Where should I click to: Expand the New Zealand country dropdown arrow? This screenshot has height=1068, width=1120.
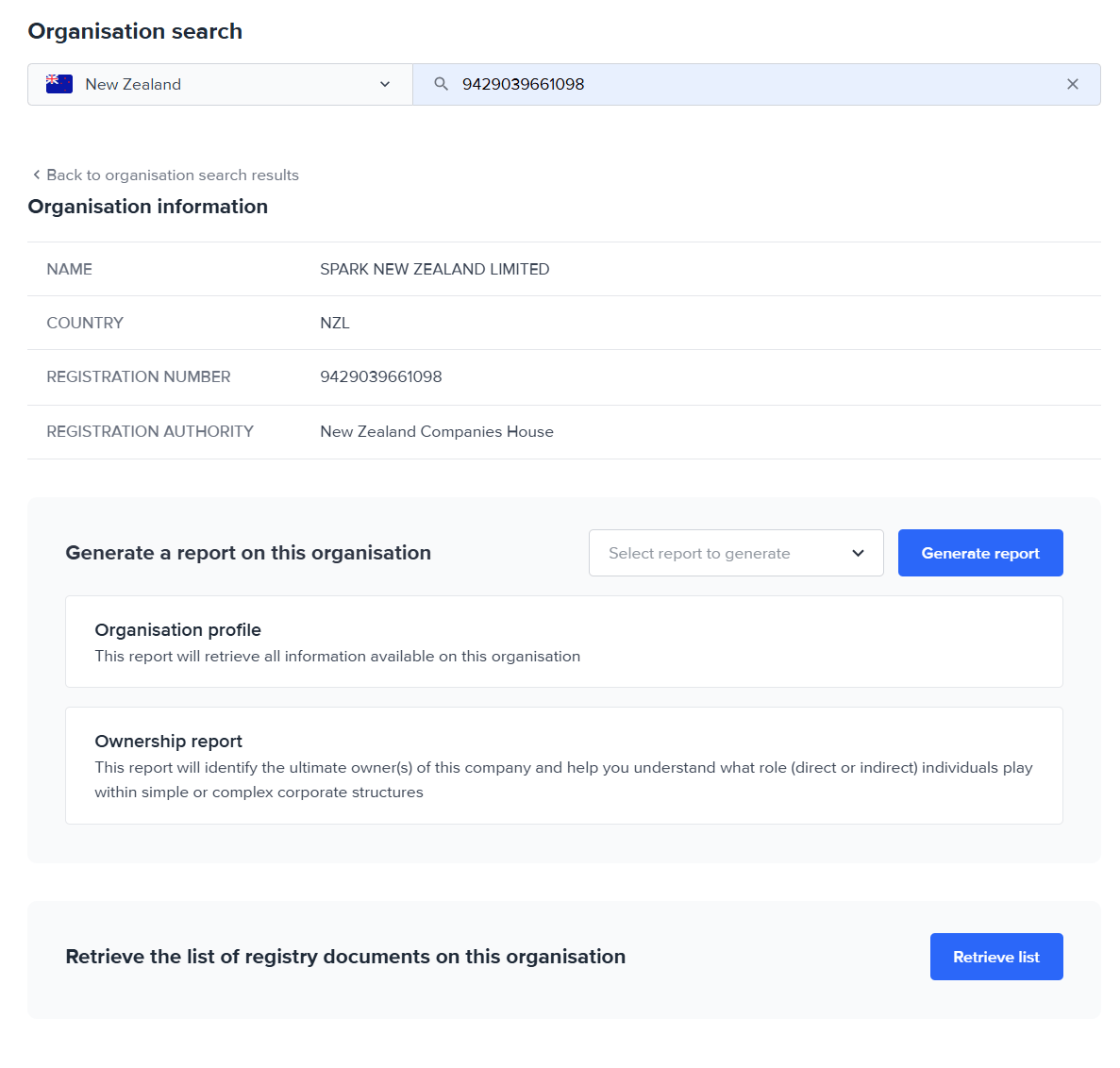[x=385, y=84]
